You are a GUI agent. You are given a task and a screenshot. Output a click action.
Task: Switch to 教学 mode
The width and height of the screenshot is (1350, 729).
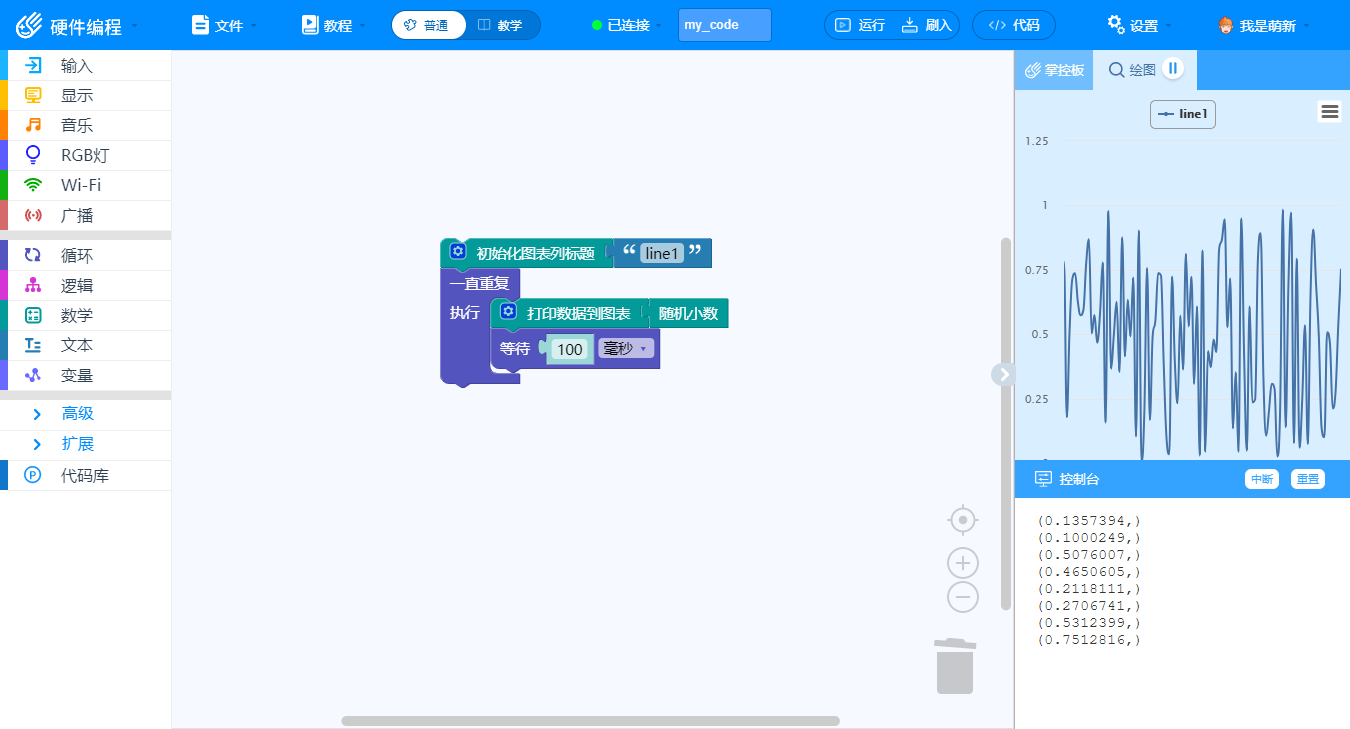coord(502,25)
